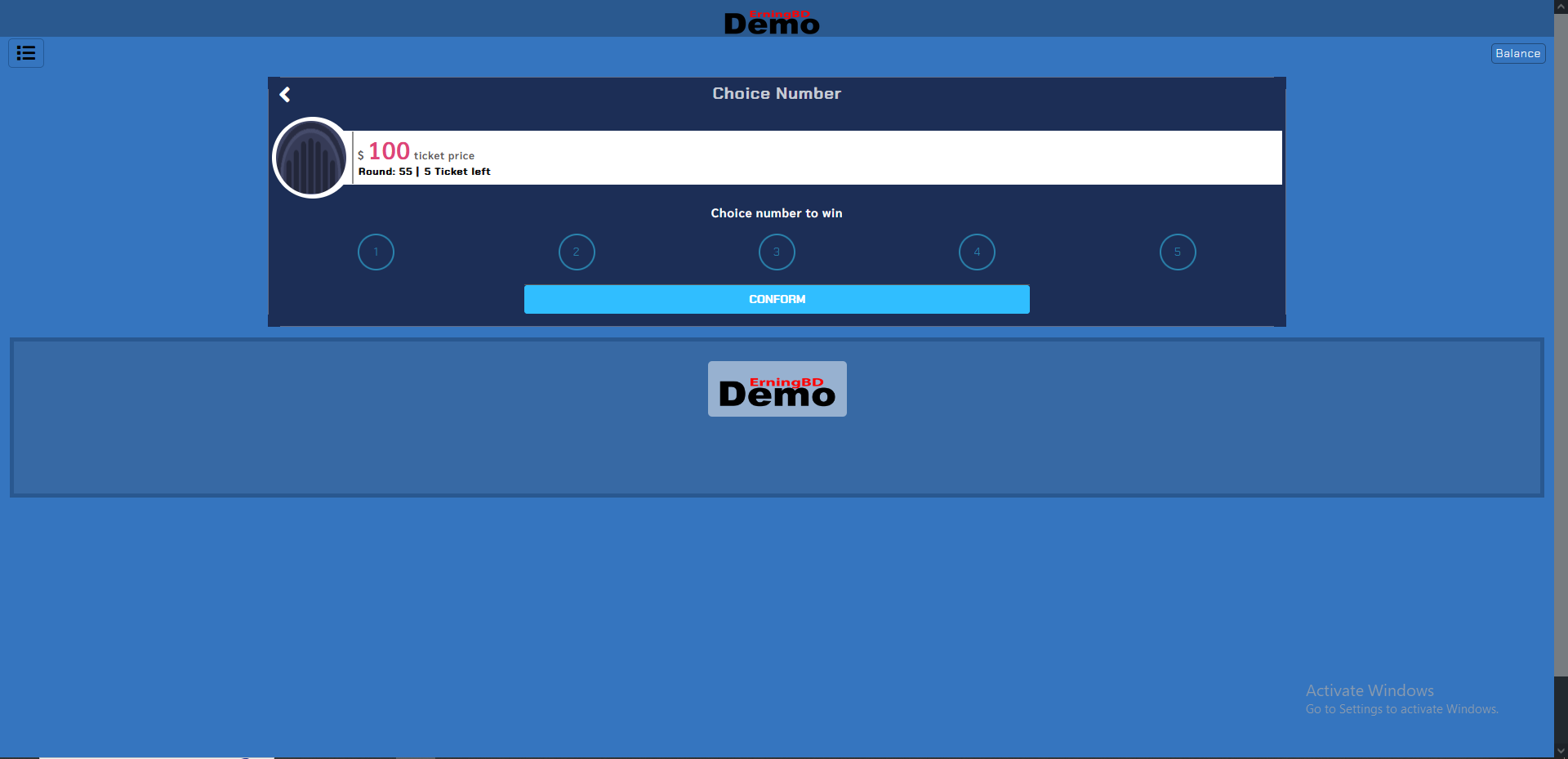Click the Choice number to win label
The width and height of the screenshot is (1568, 759).
(777, 213)
